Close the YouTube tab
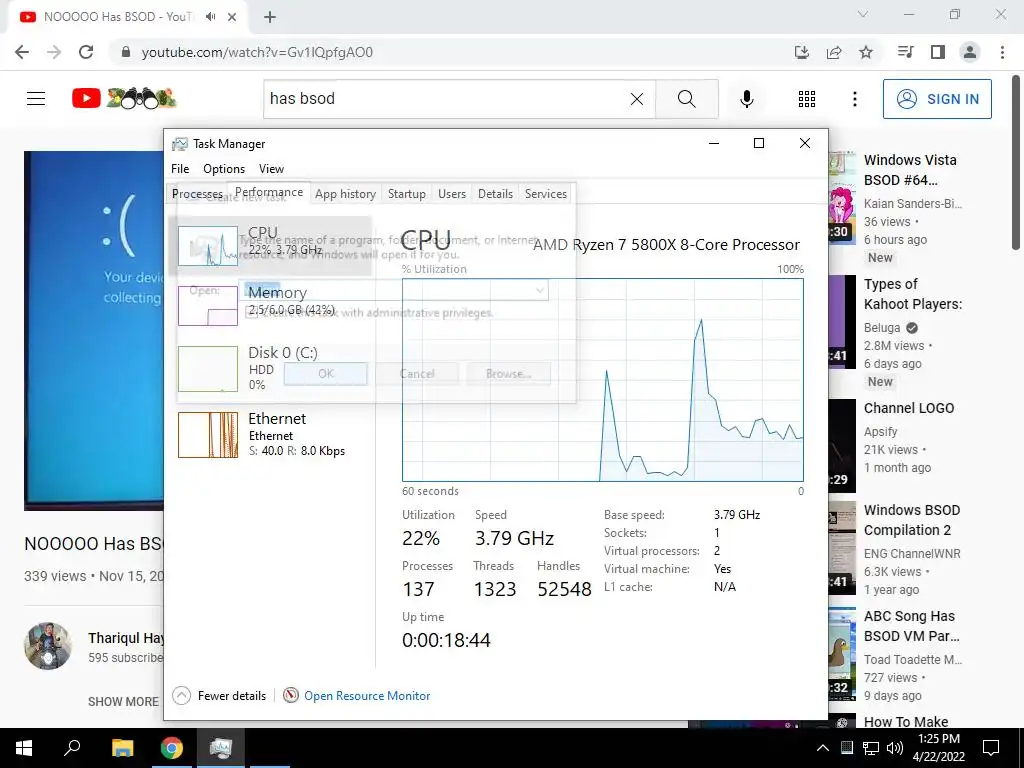The image size is (1024, 768). pos(232,17)
